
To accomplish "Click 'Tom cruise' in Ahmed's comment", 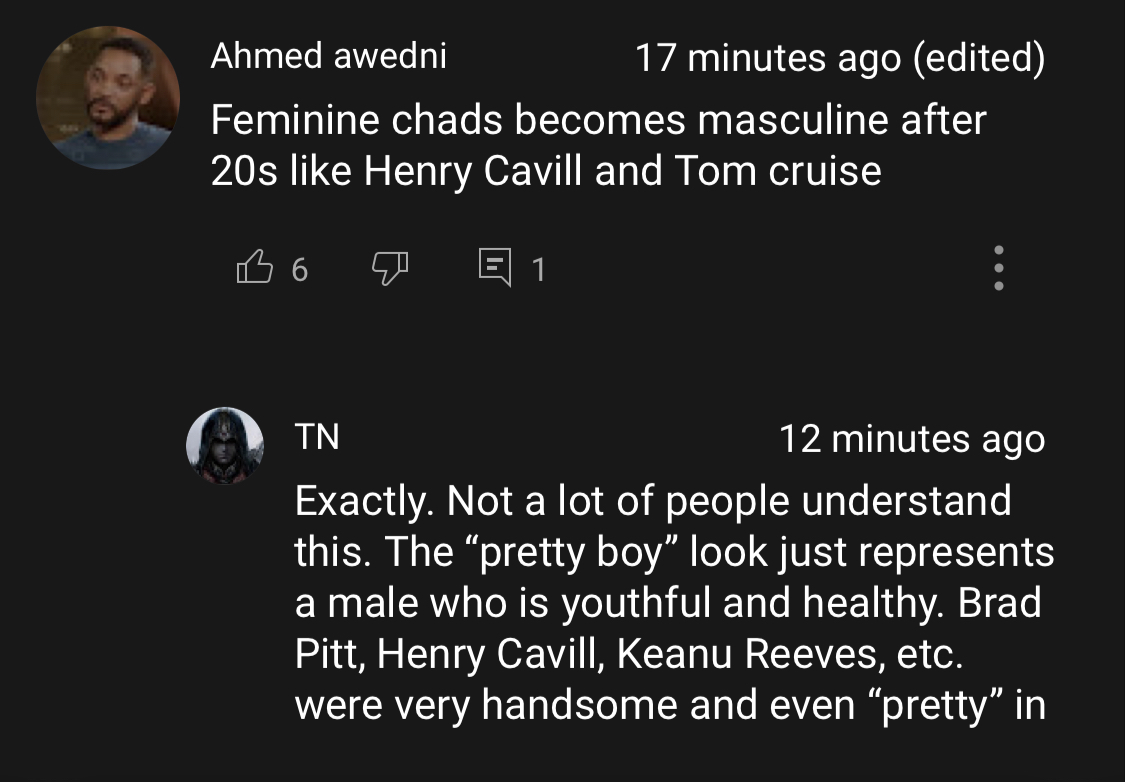I will [x=778, y=171].
